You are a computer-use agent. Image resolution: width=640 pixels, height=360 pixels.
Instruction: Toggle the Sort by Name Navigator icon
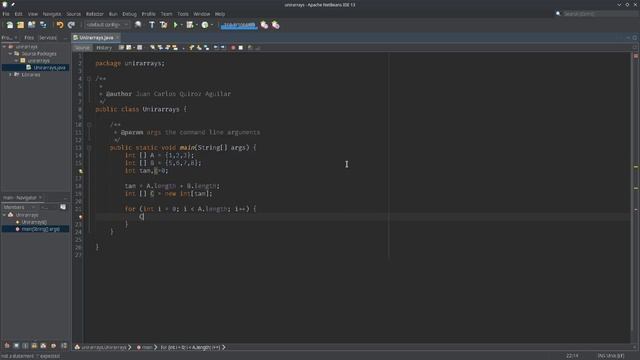pos(53,346)
